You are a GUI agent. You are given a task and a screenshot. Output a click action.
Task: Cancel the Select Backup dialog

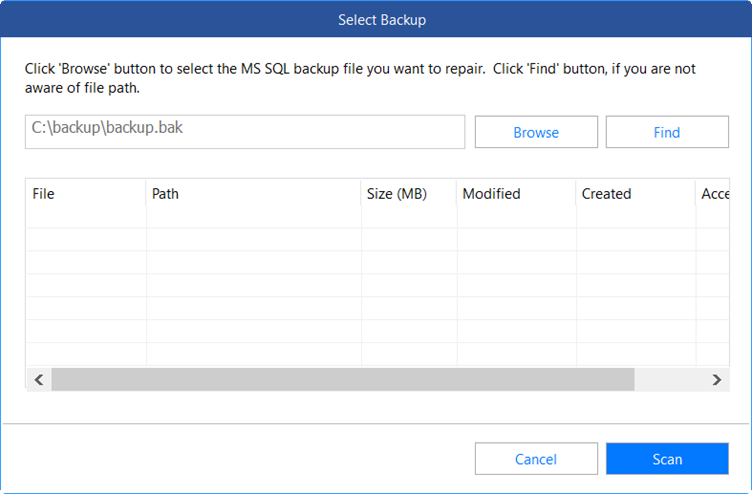pyautogui.click(x=536, y=459)
